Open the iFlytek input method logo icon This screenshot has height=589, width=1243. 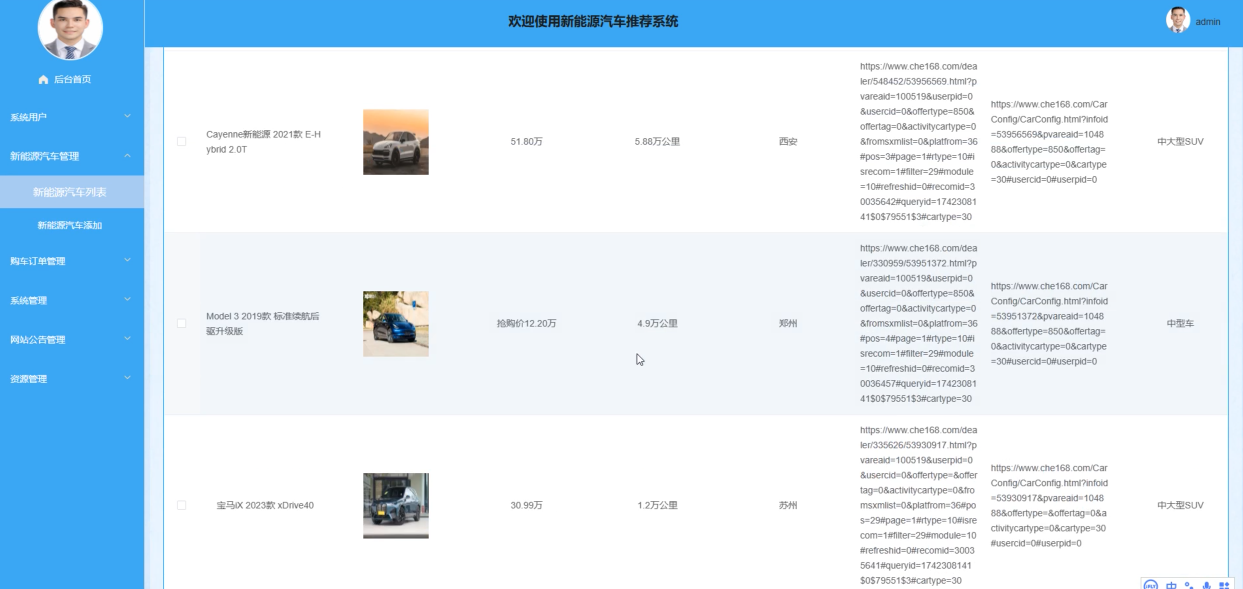tap(1150, 586)
